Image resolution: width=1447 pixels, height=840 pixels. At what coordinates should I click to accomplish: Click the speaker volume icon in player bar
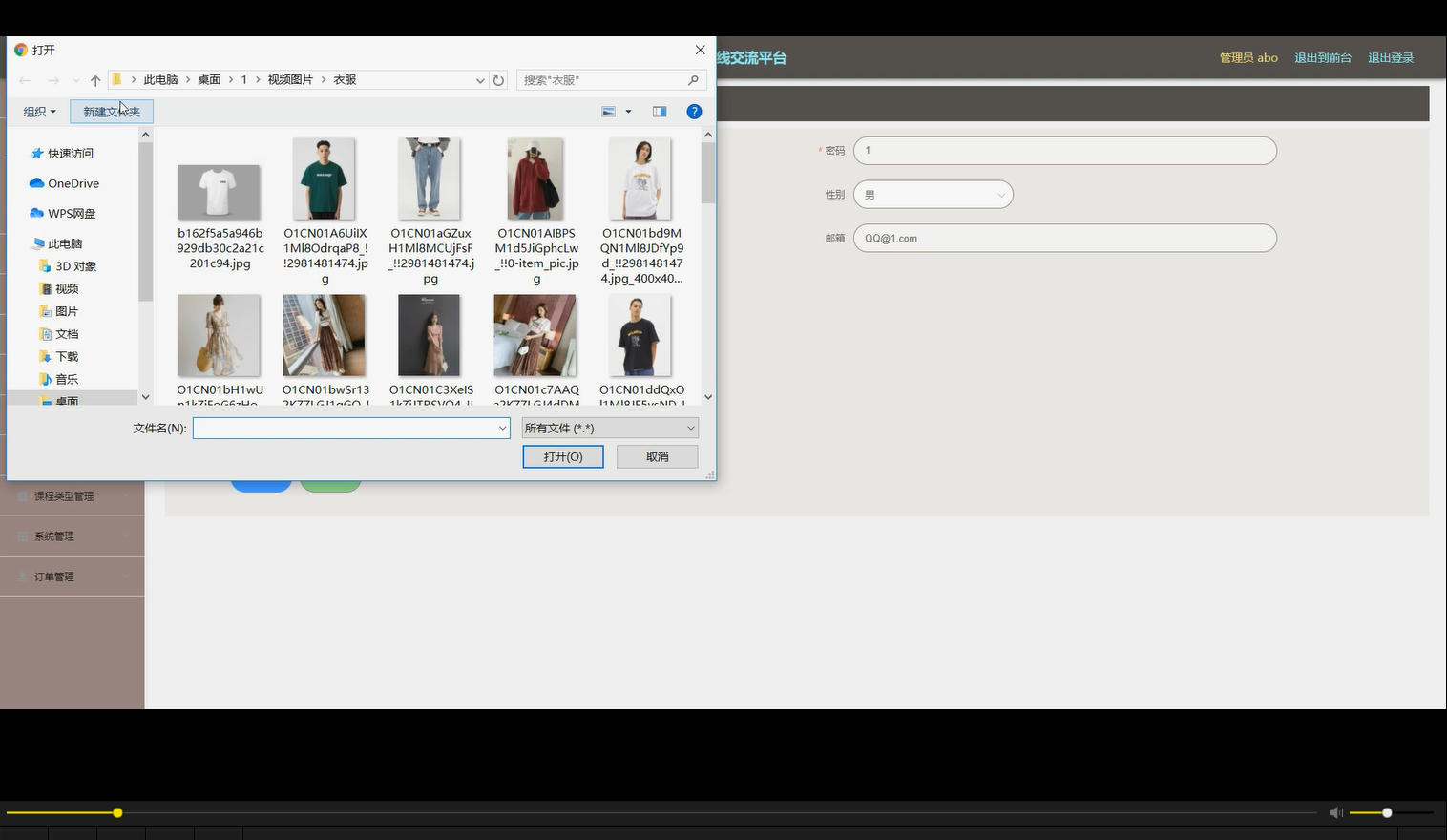tap(1335, 812)
